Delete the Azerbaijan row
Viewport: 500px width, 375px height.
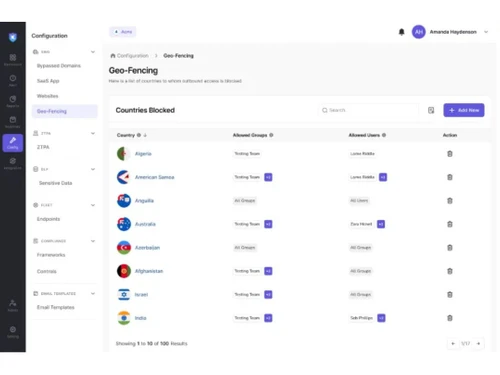[450, 248]
